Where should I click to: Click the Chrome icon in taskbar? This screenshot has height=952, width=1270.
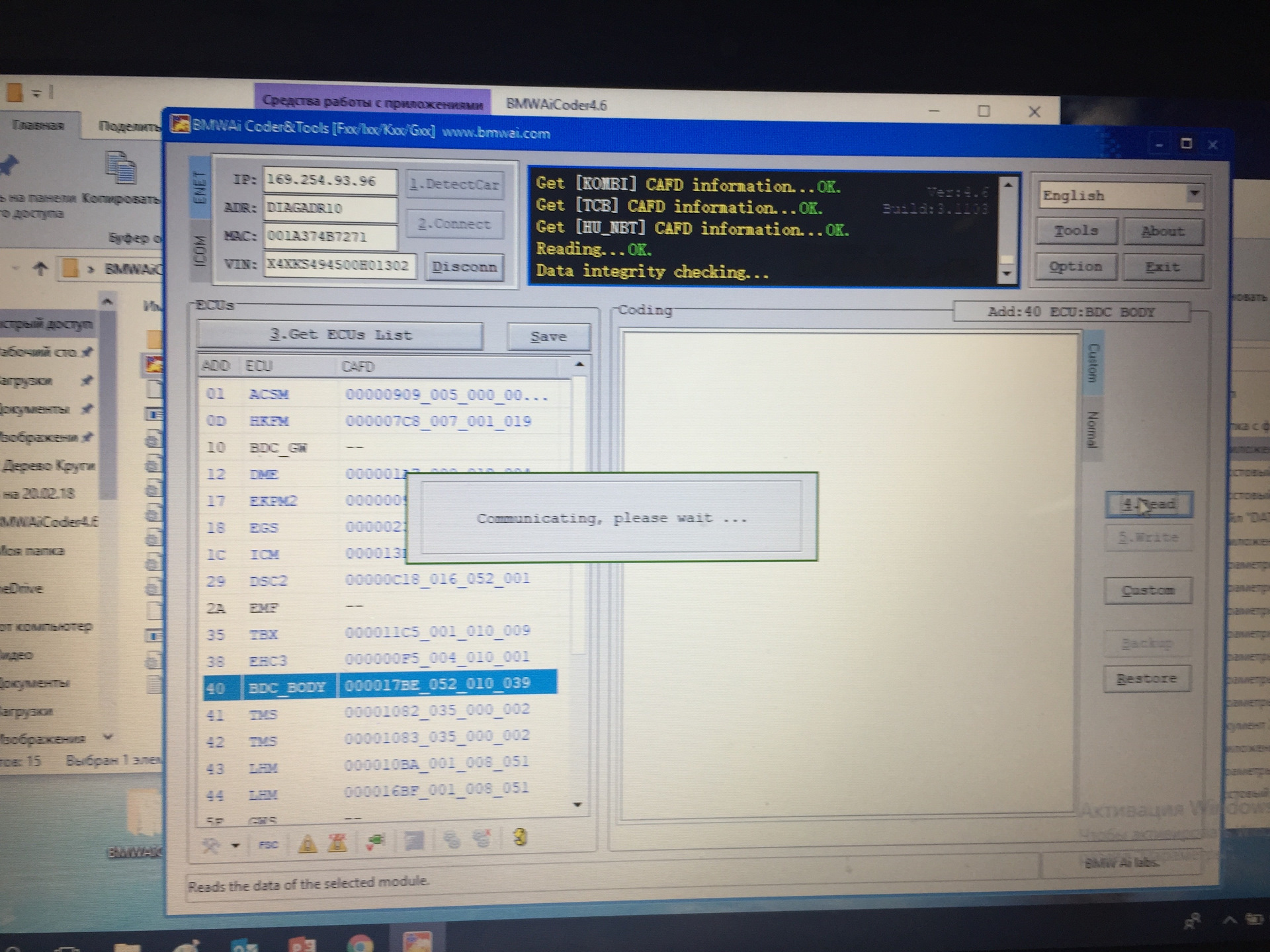360,944
